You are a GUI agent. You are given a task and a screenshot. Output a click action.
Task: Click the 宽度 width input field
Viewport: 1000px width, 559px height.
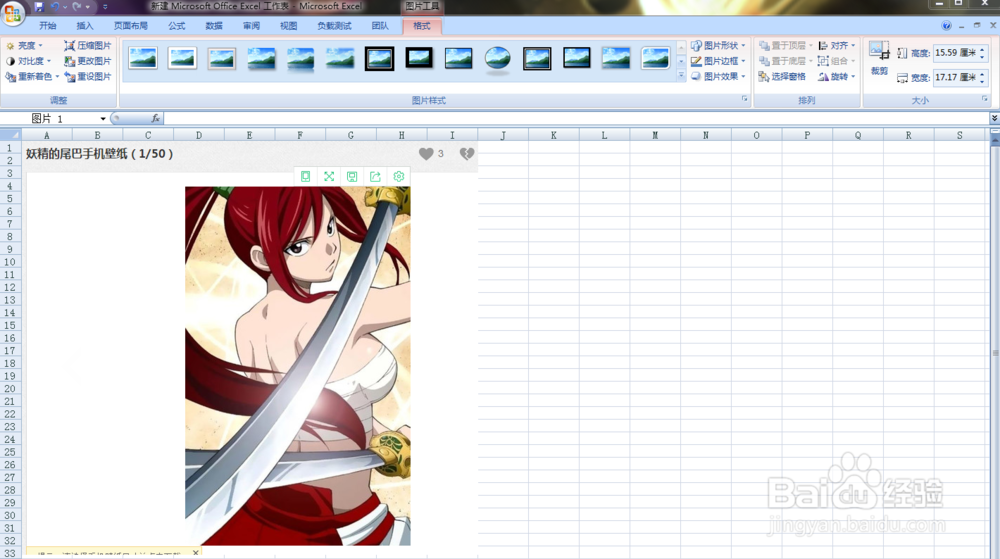pyautogui.click(x=955, y=77)
